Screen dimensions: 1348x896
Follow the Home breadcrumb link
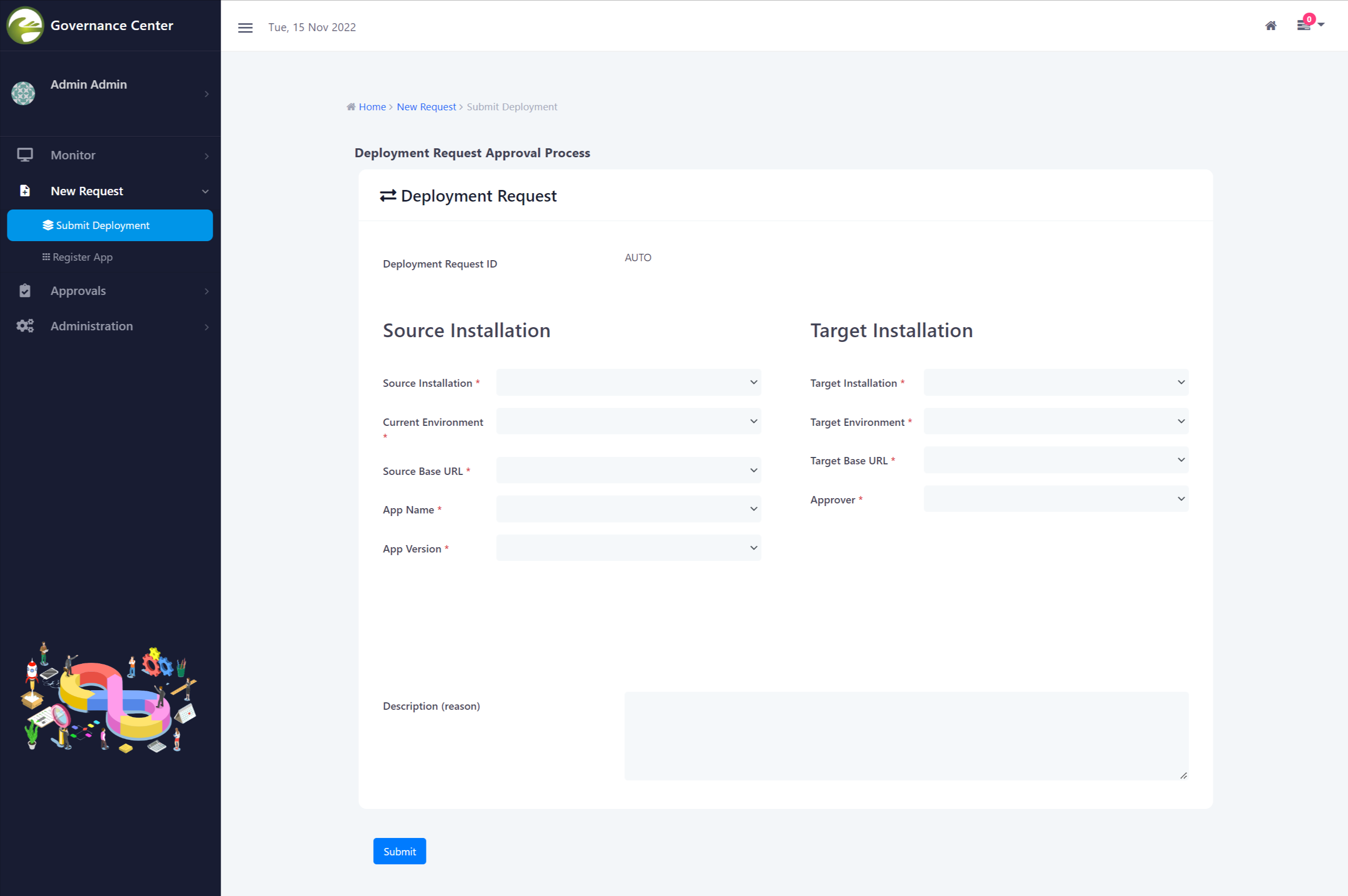point(372,107)
